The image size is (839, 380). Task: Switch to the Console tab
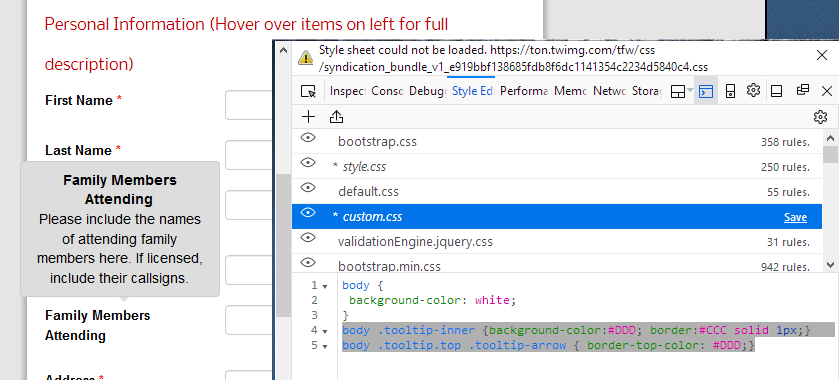[x=387, y=91]
